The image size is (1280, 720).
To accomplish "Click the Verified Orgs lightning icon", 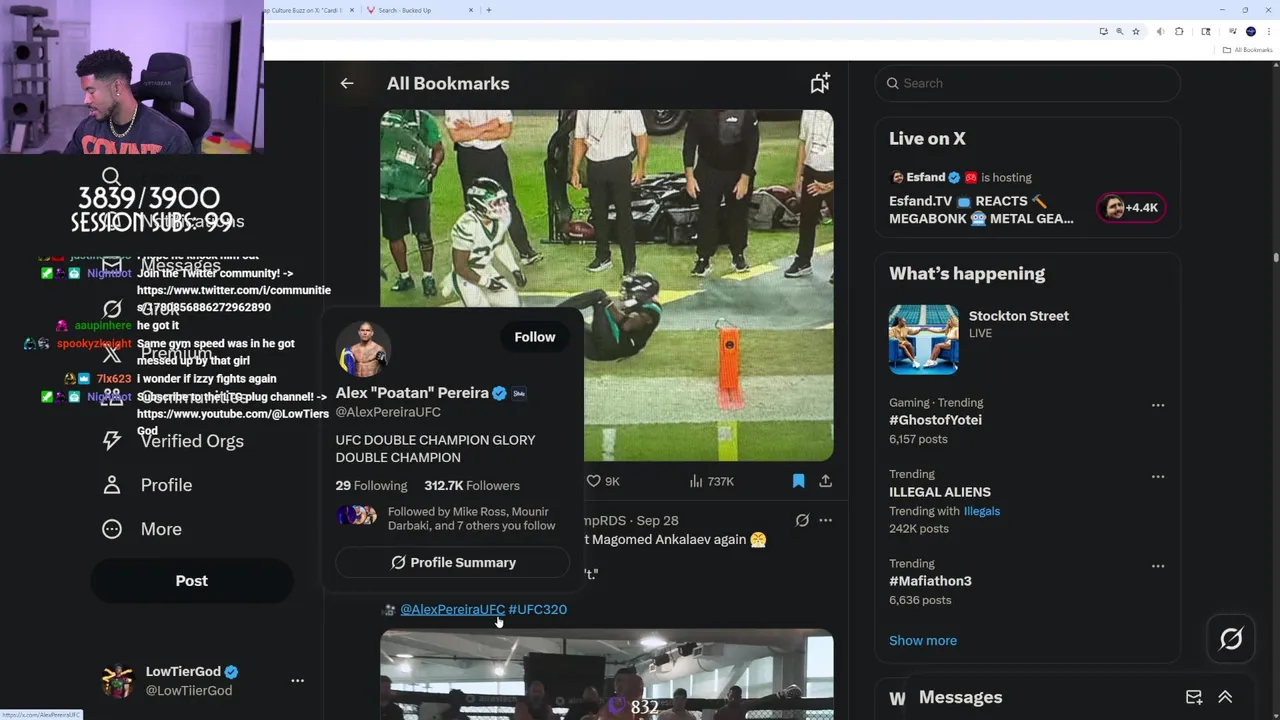I will [112, 441].
